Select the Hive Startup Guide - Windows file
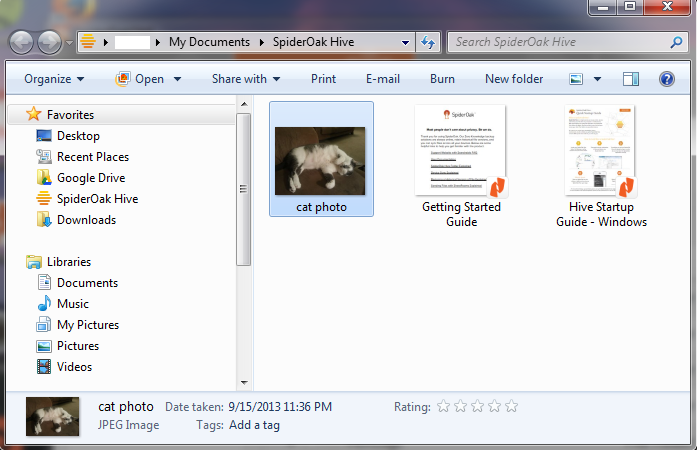The image size is (697, 450). [x=600, y=150]
